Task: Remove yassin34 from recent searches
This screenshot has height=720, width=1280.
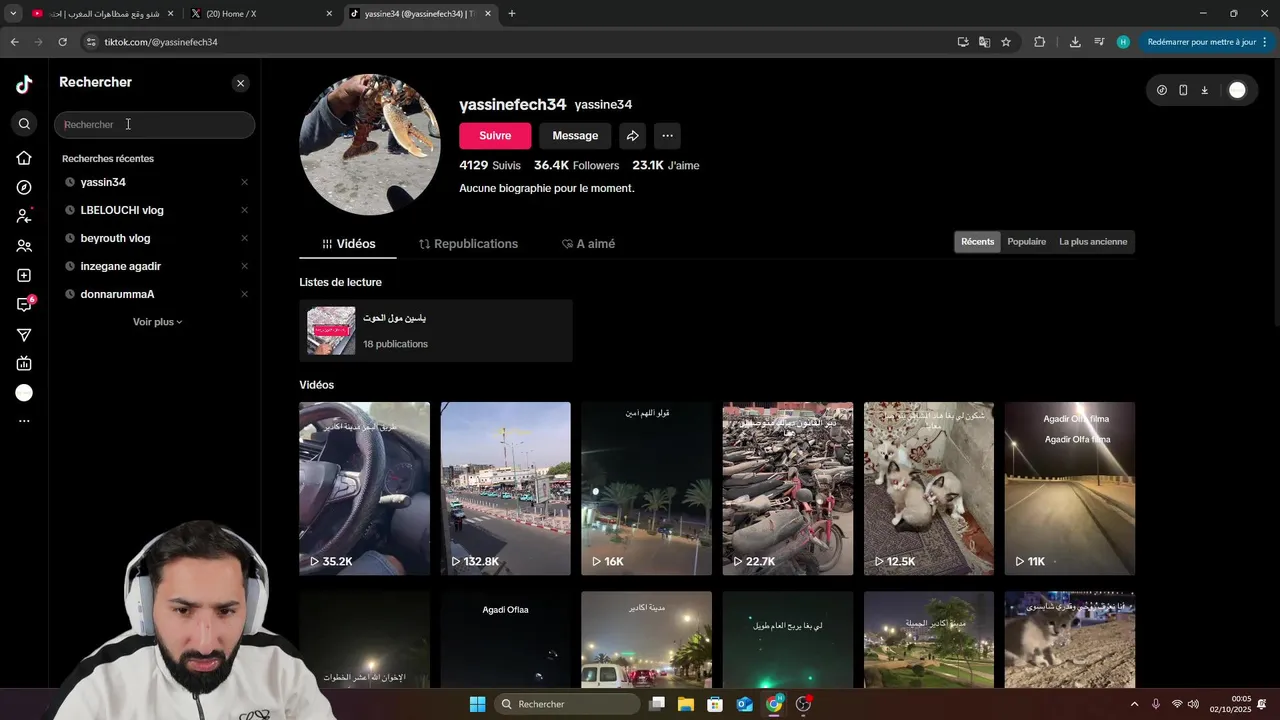Action: 244,182
